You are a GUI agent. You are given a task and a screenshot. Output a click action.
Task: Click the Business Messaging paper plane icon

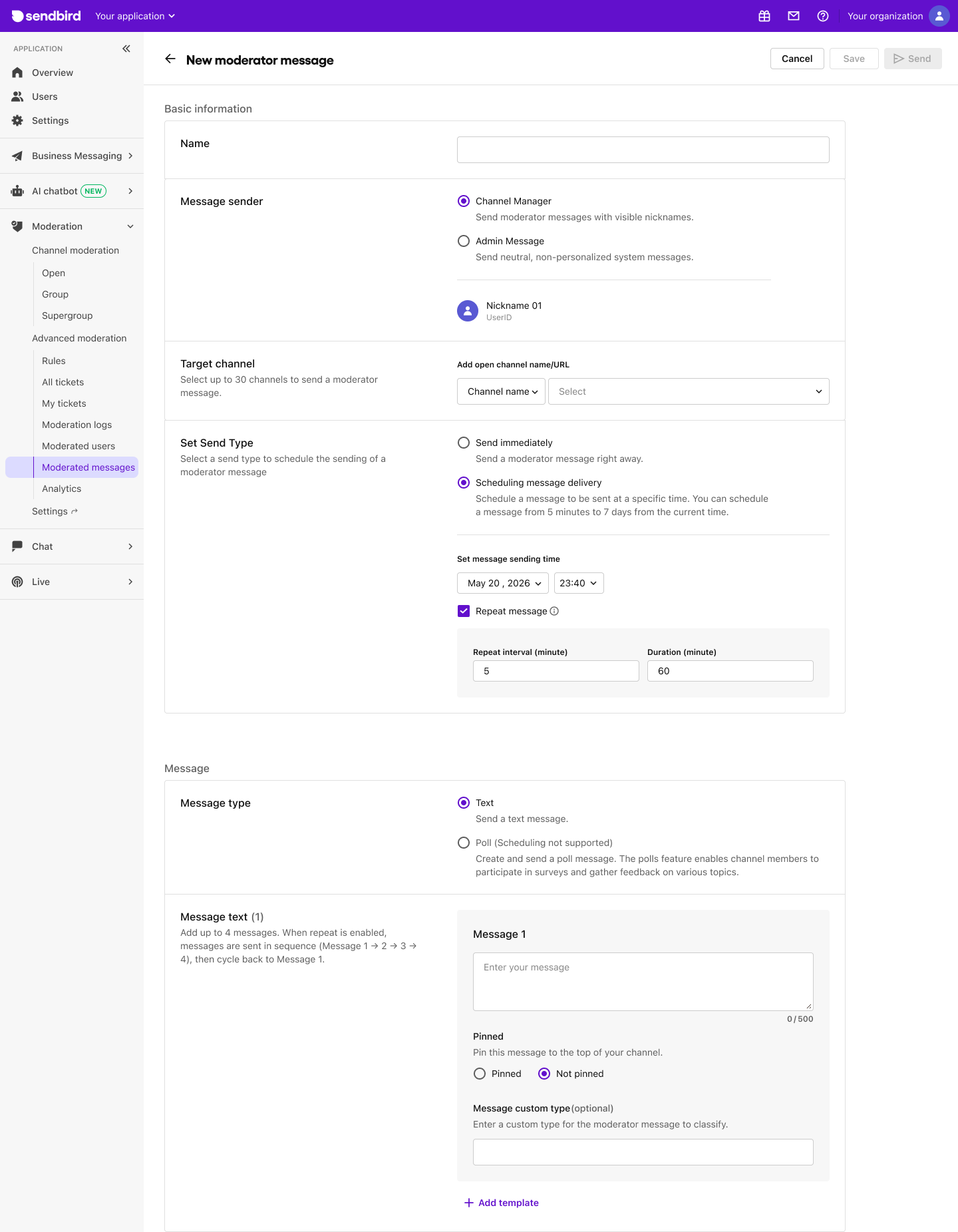pos(17,156)
